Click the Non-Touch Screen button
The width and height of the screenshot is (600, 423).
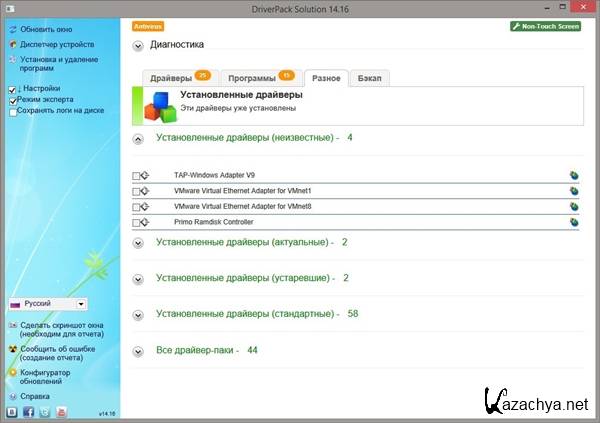tap(545, 26)
